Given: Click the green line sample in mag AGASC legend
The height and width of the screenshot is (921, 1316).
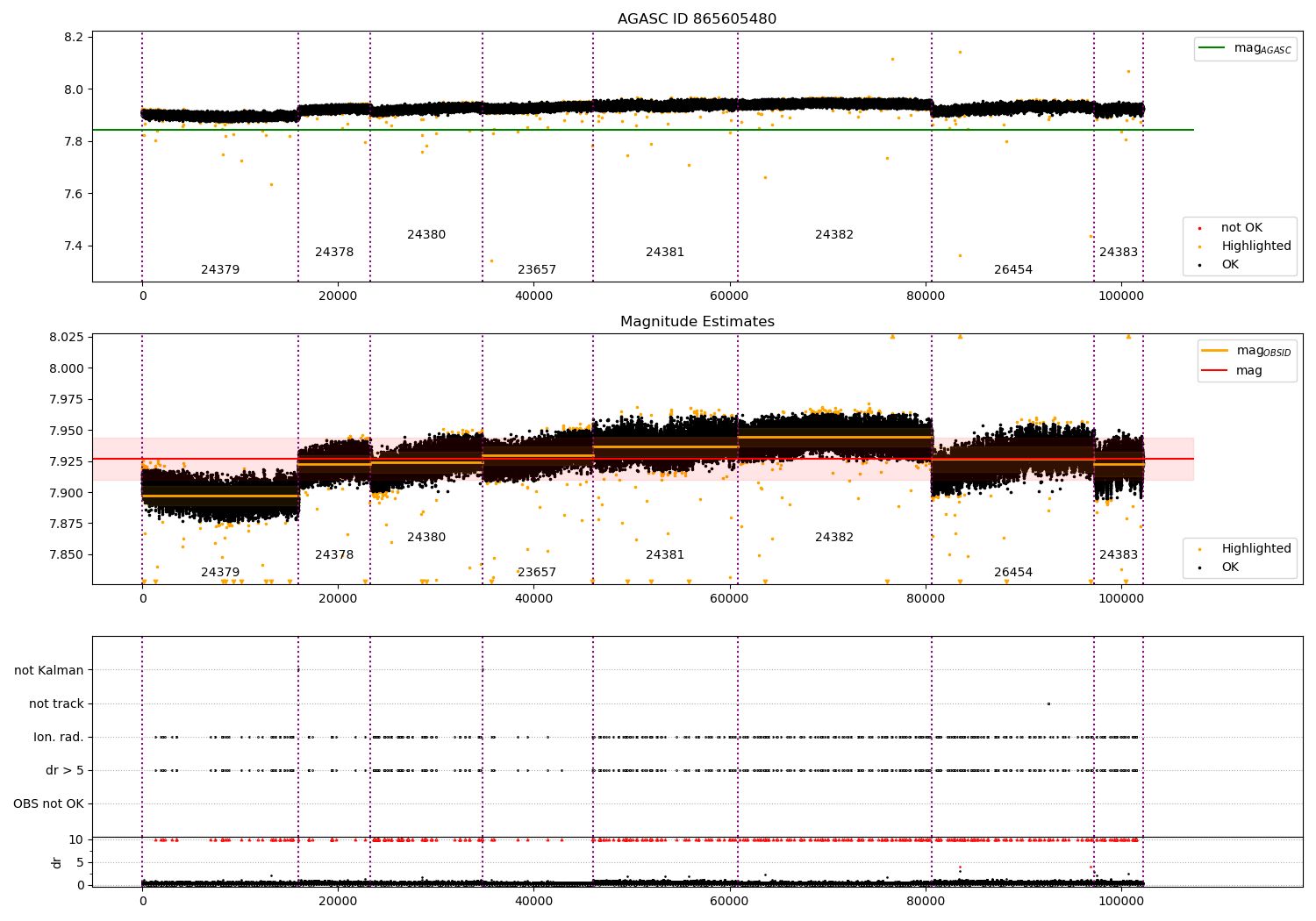Looking at the screenshot, I should pyautogui.click(x=1212, y=48).
